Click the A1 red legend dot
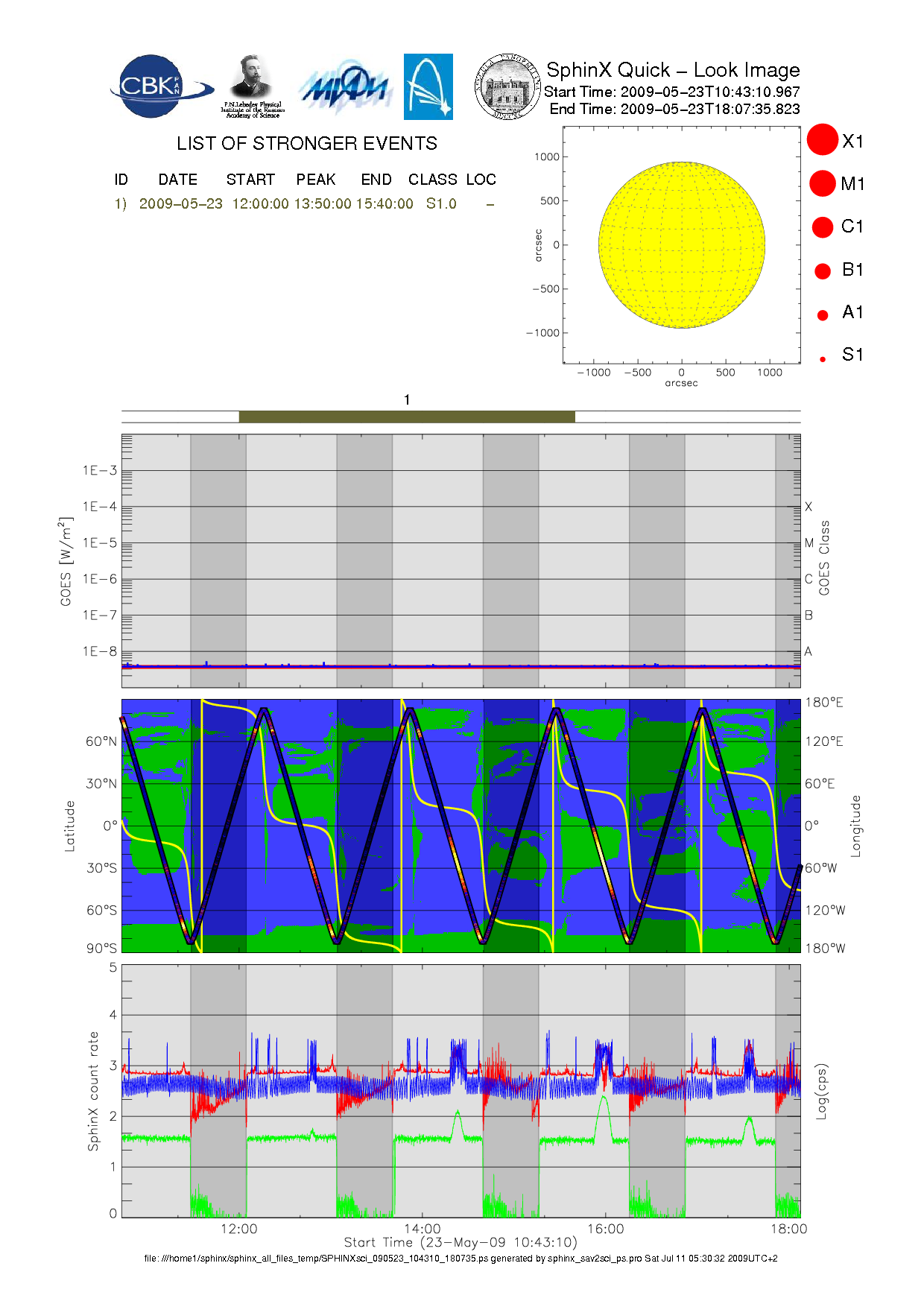This screenshot has height=1307, width=924. click(x=823, y=315)
